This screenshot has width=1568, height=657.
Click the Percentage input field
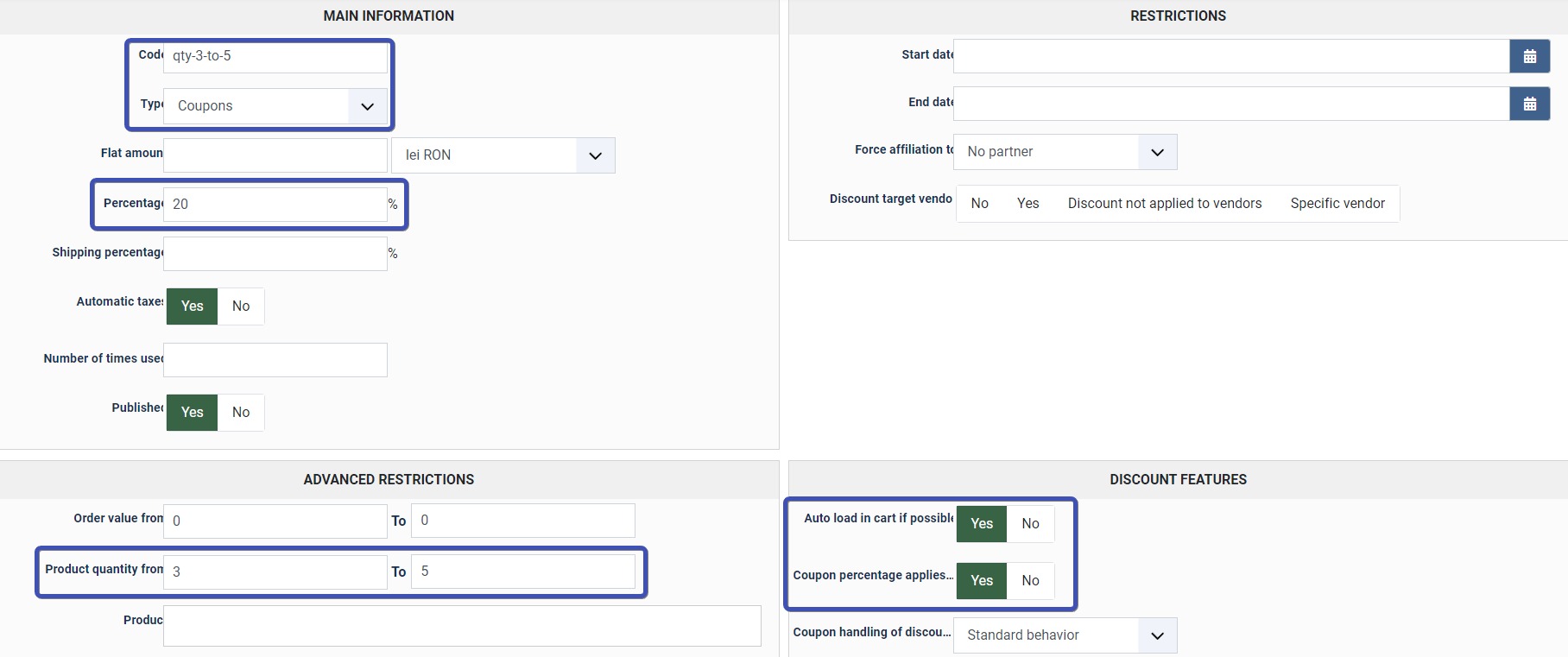pos(275,205)
